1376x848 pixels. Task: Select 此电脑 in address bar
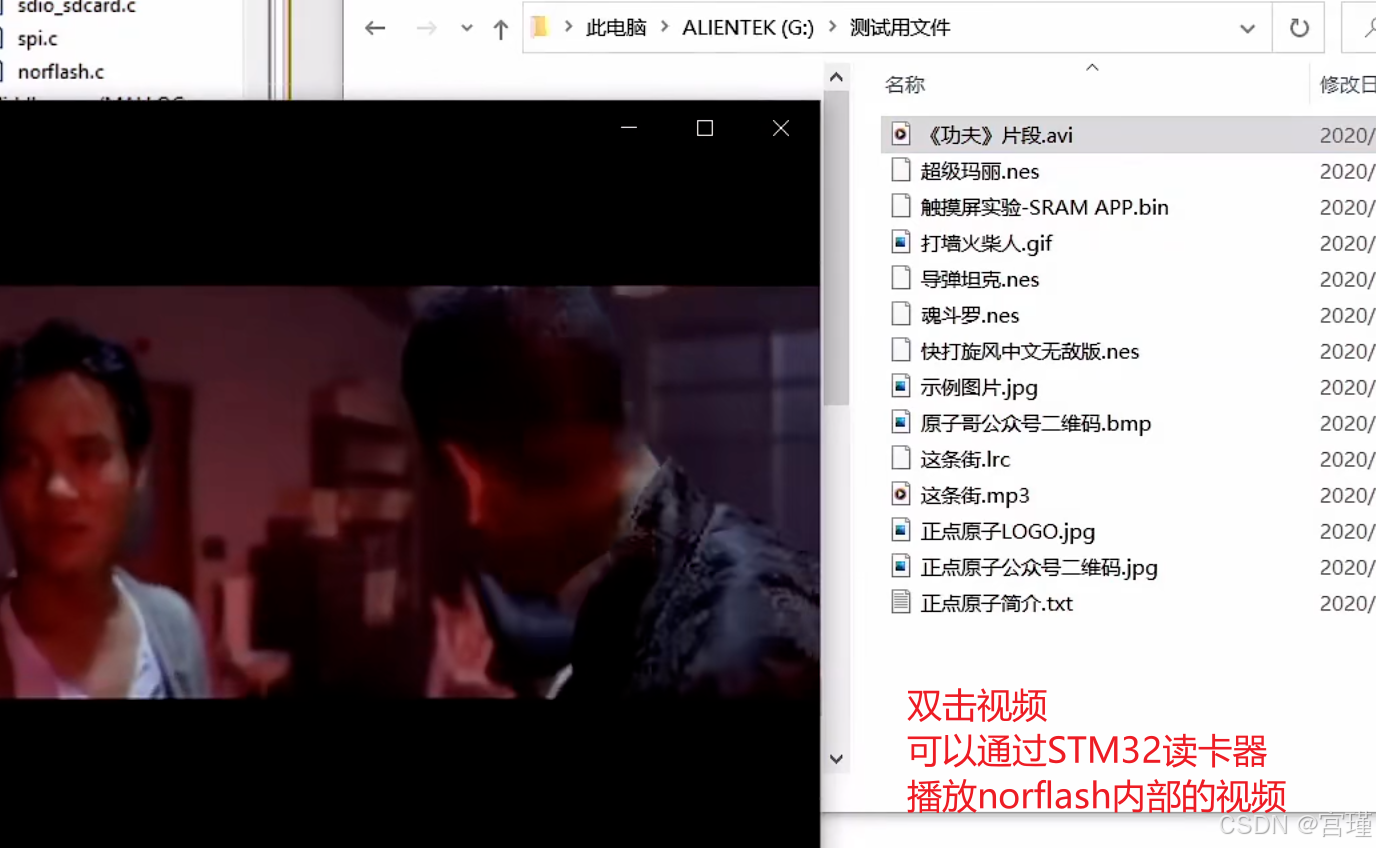pyautogui.click(x=616, y=28)
